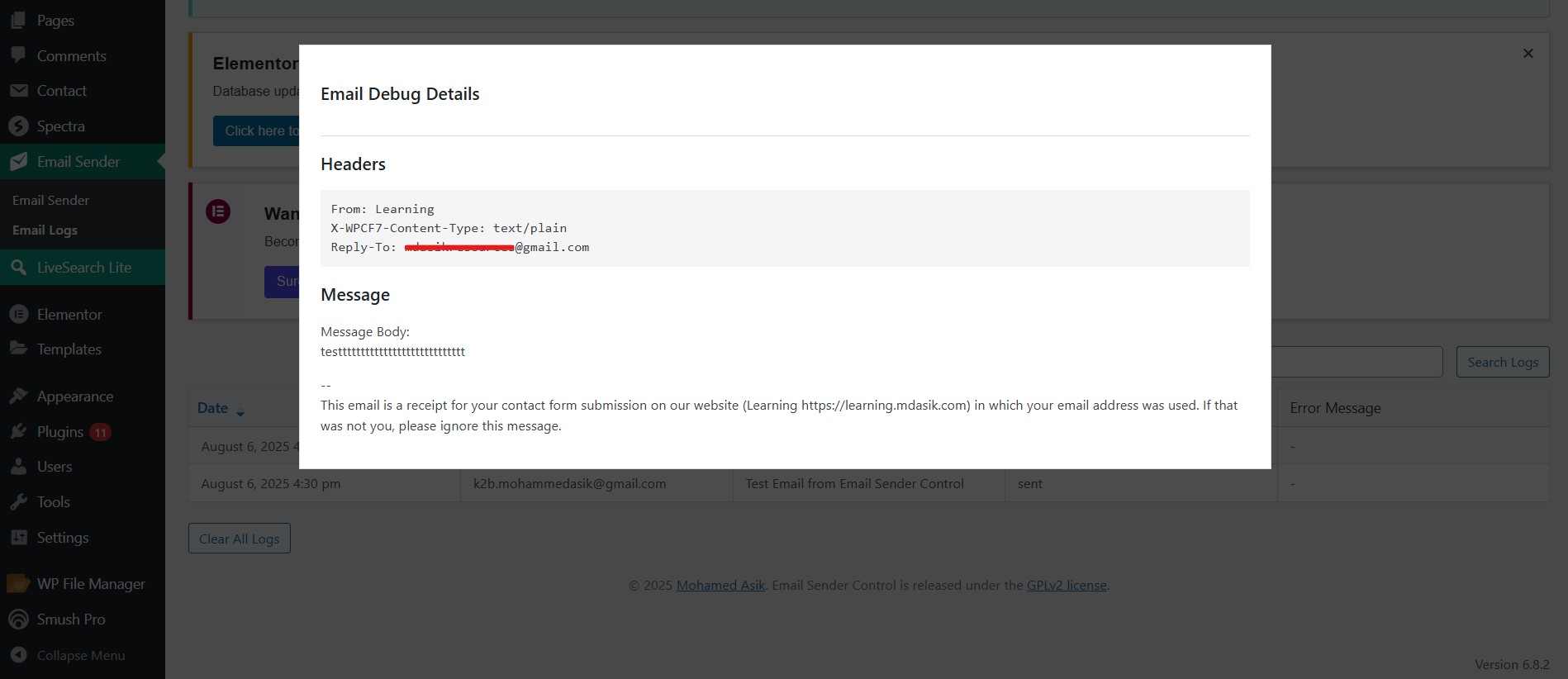The height and width of the screenshot is (679, 1568).
Task: Click the Reply-To header line
Action: pos(460,247)
